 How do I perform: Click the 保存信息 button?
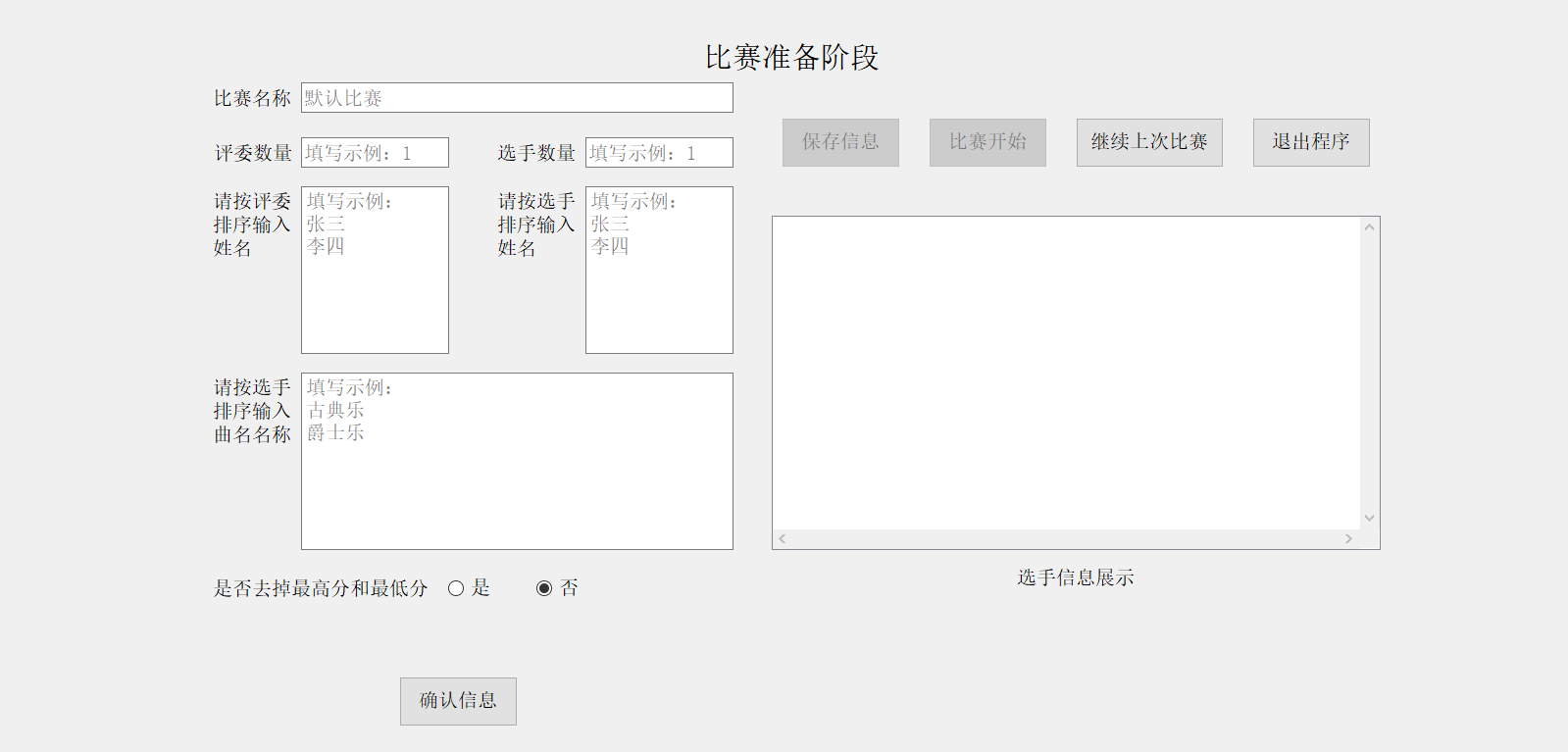pos(840,142)
